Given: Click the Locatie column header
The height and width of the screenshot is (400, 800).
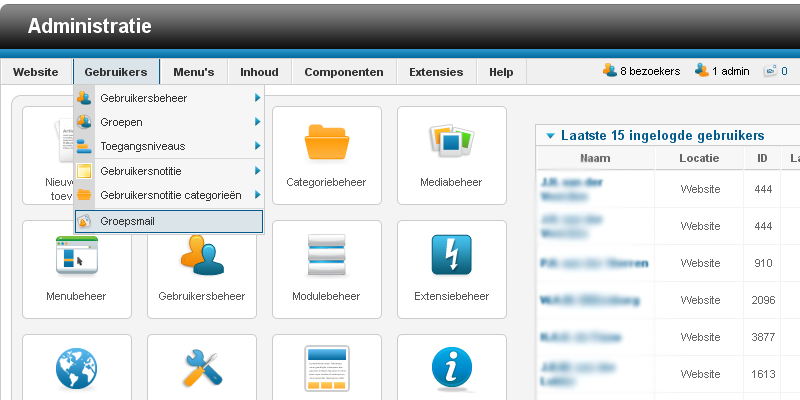Looking at the screenshot, I should point(699,158).
